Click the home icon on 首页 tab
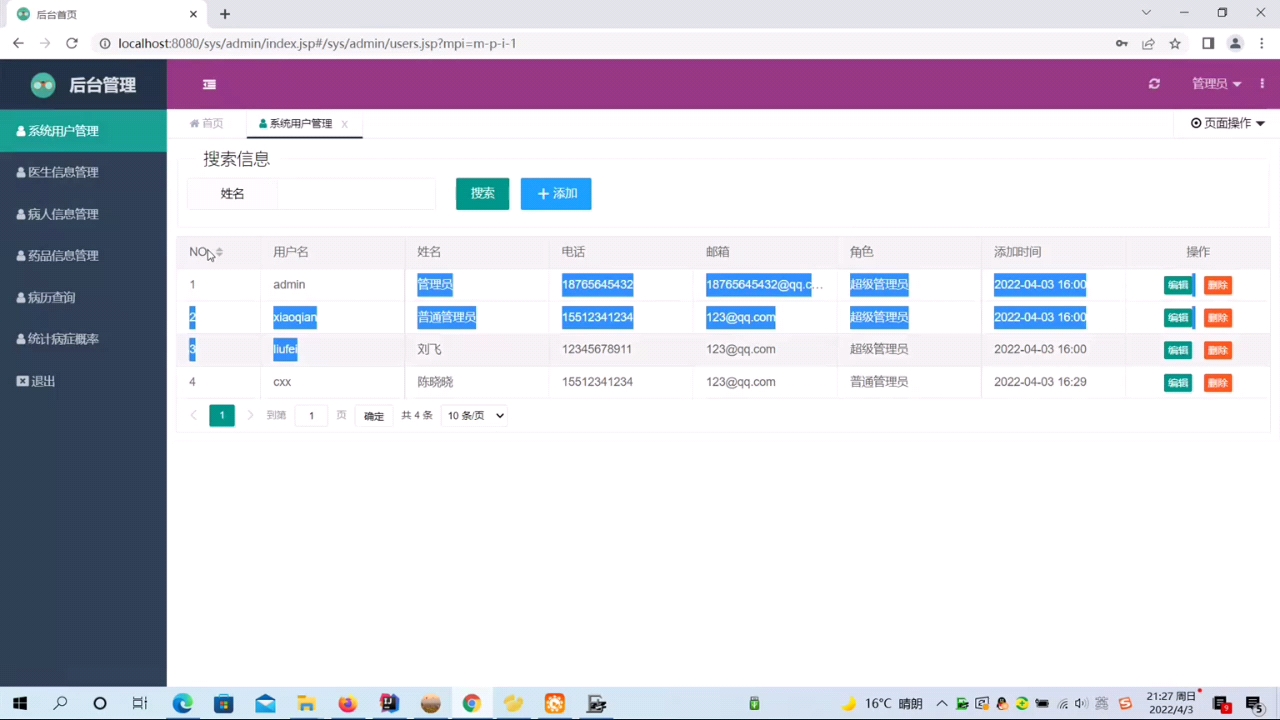The image size is (1280, 720). click(x=194, y=123)
